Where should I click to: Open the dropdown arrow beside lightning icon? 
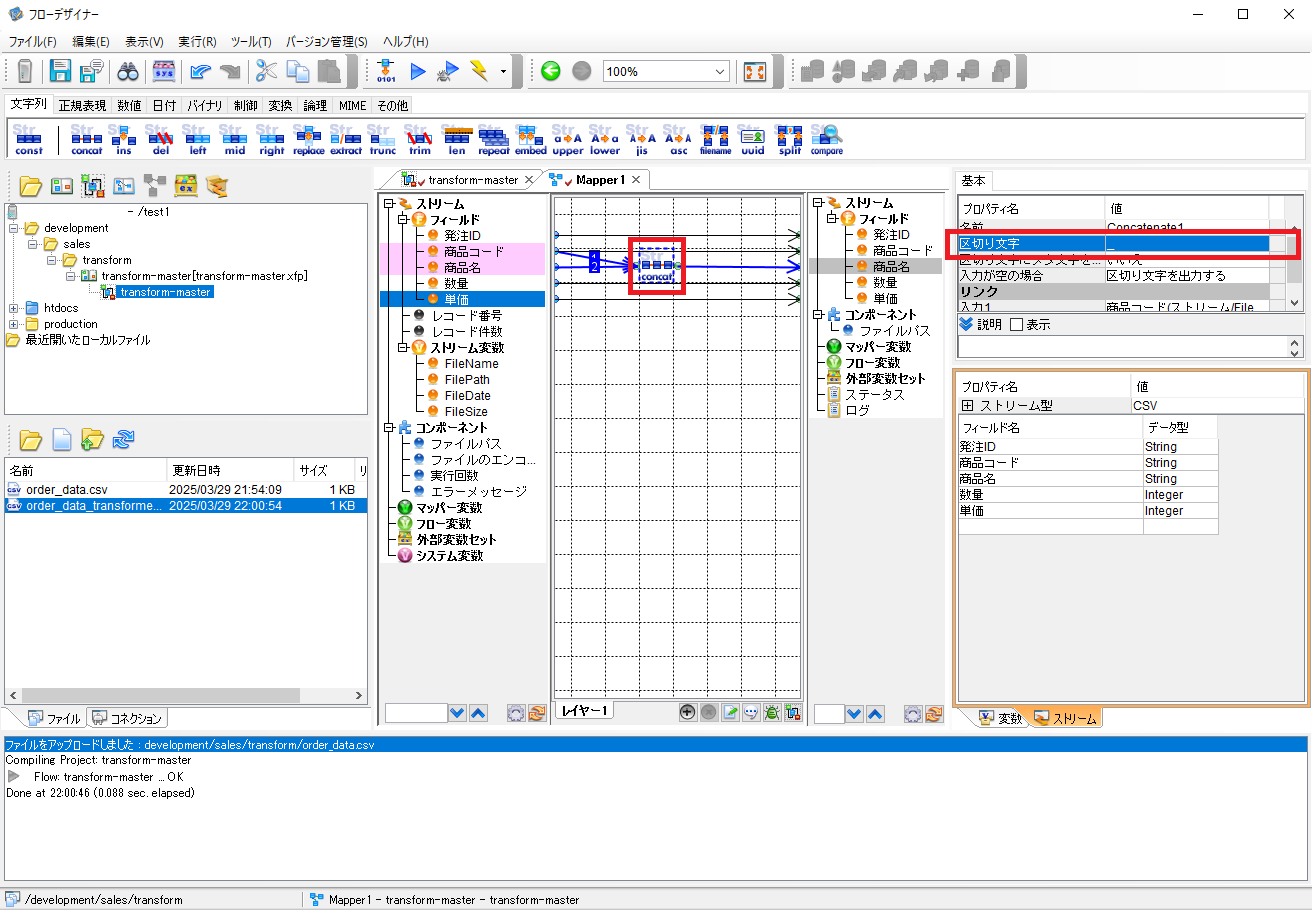[503, 72]
